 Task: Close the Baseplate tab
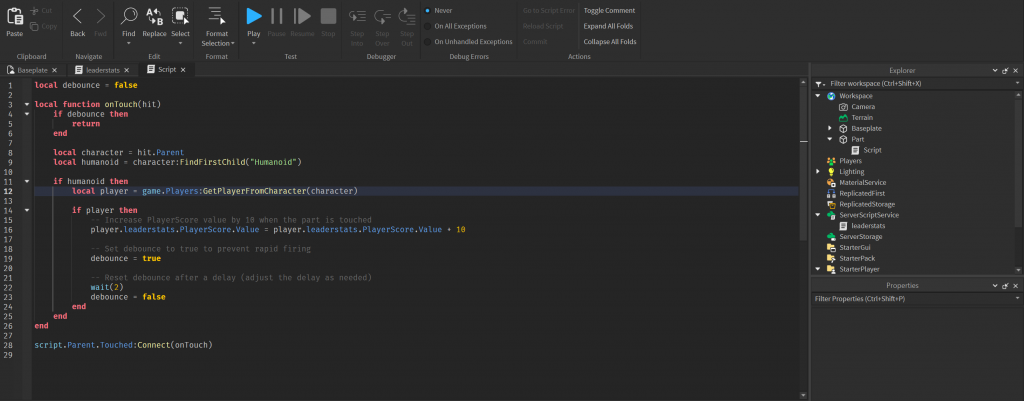click(x=54, y=70)
